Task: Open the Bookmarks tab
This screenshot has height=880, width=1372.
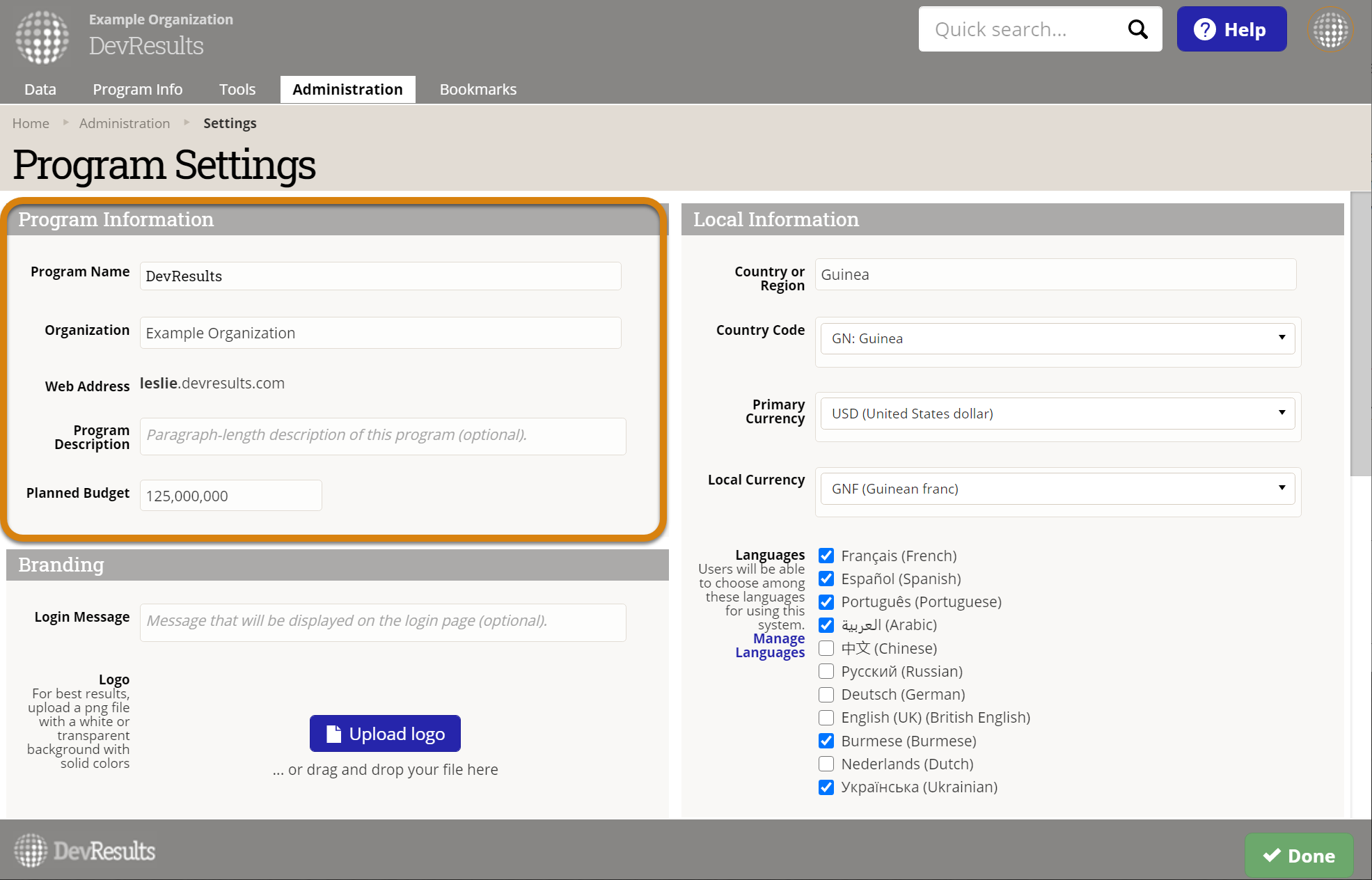Action: click(x=478, y=89)
